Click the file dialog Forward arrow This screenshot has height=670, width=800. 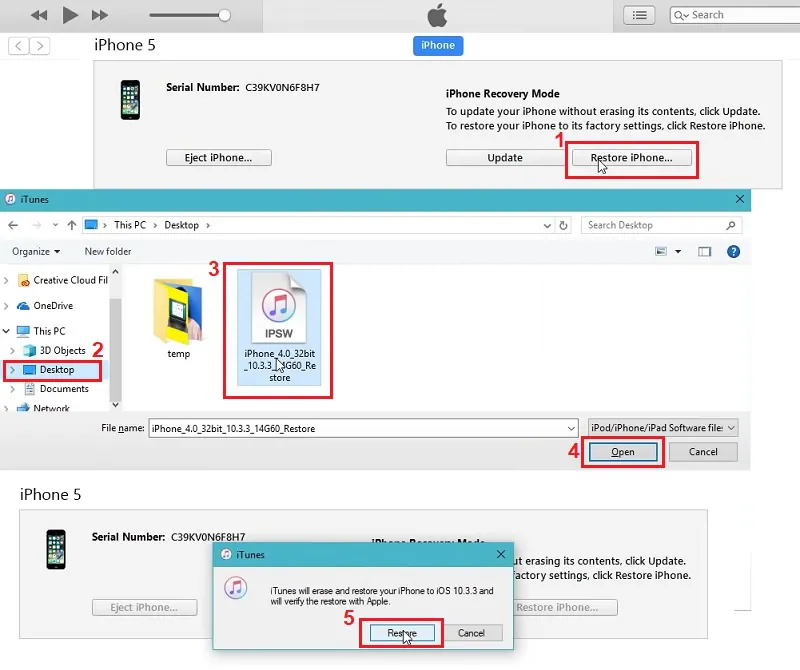(x=37, y=225)
